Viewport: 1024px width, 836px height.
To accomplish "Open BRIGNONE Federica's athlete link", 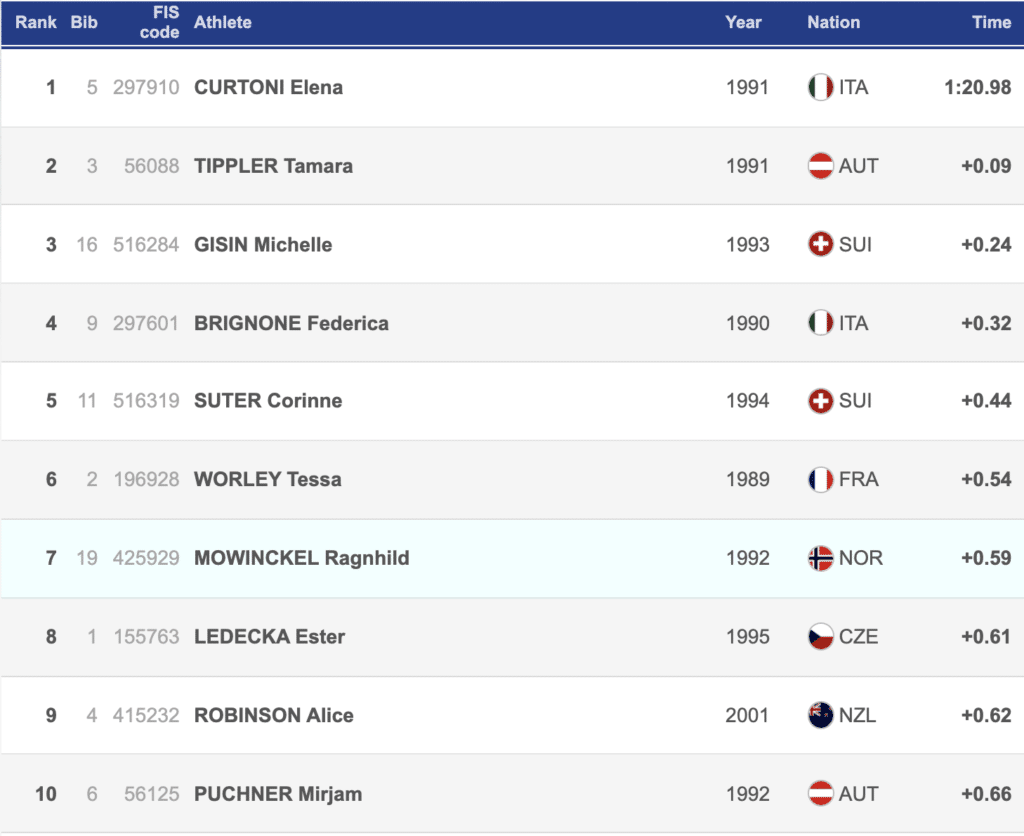I will coord(291,323).
